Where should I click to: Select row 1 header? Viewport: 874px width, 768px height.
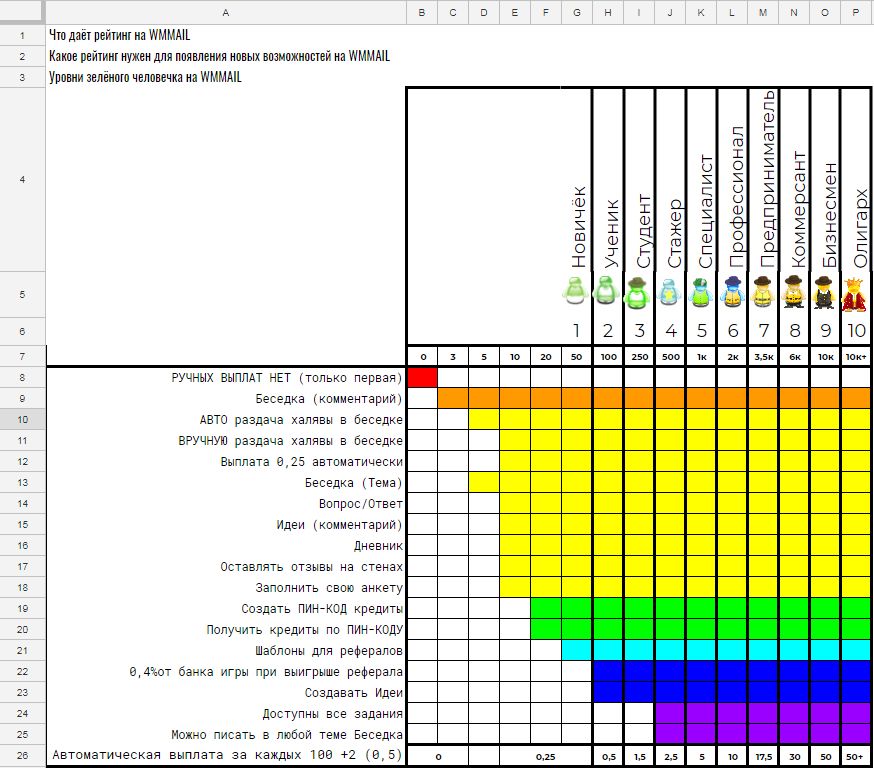(22, 35)
